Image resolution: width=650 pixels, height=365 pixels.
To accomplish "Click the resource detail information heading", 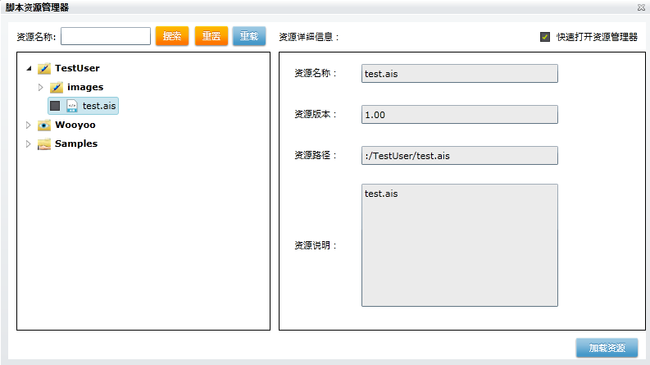I will (x=309, y=37).
